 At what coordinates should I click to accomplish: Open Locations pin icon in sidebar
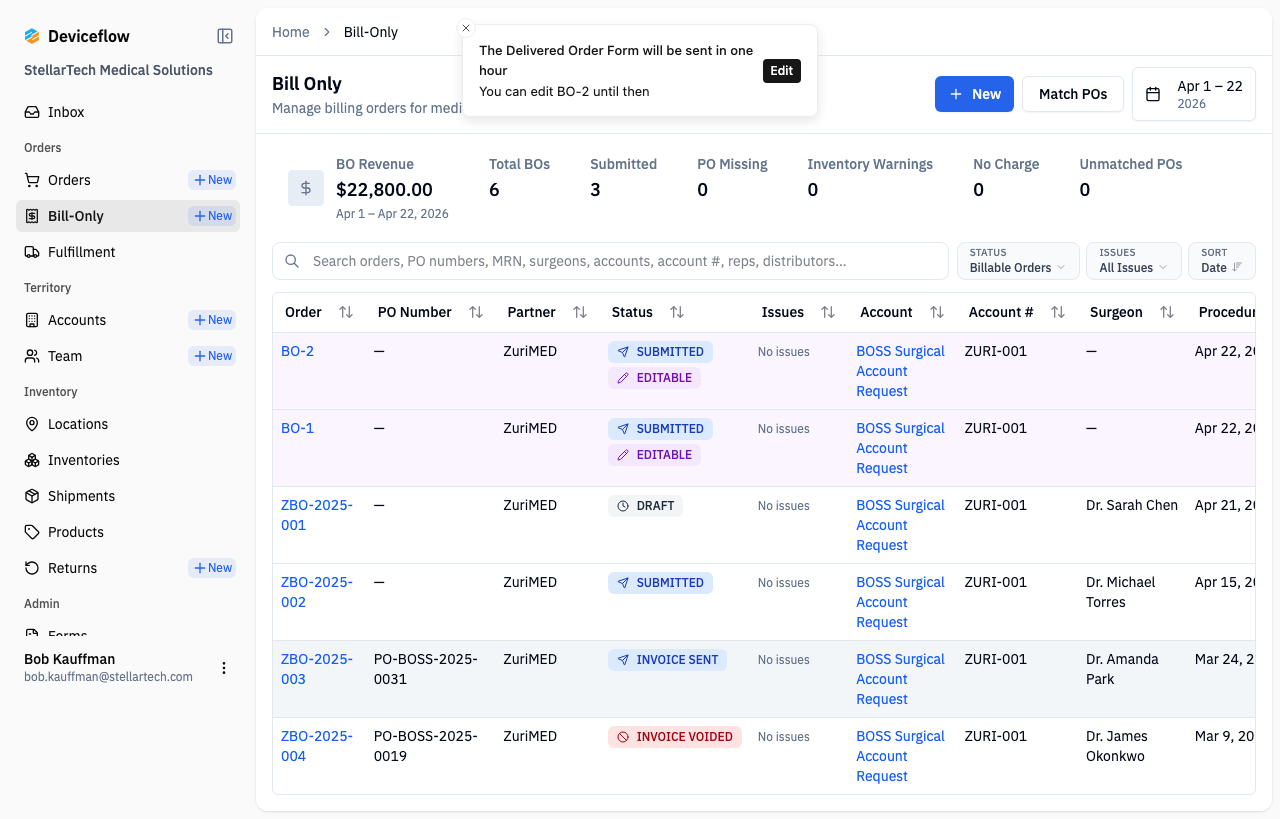[32, 424]
